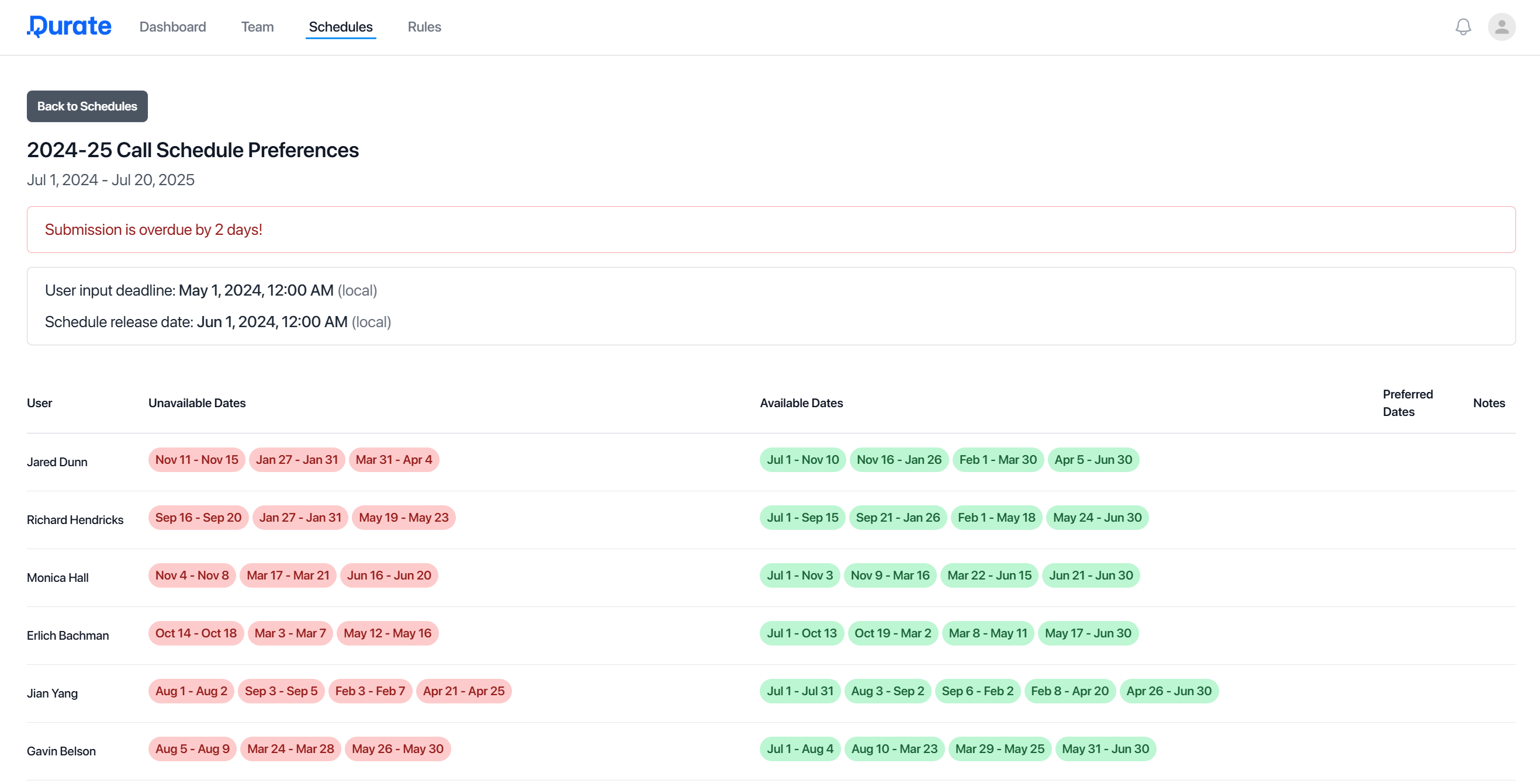Select Jian Yang's Apr 26 - Jun 30 tag

pyautogui.click(x=1168, y=691)
